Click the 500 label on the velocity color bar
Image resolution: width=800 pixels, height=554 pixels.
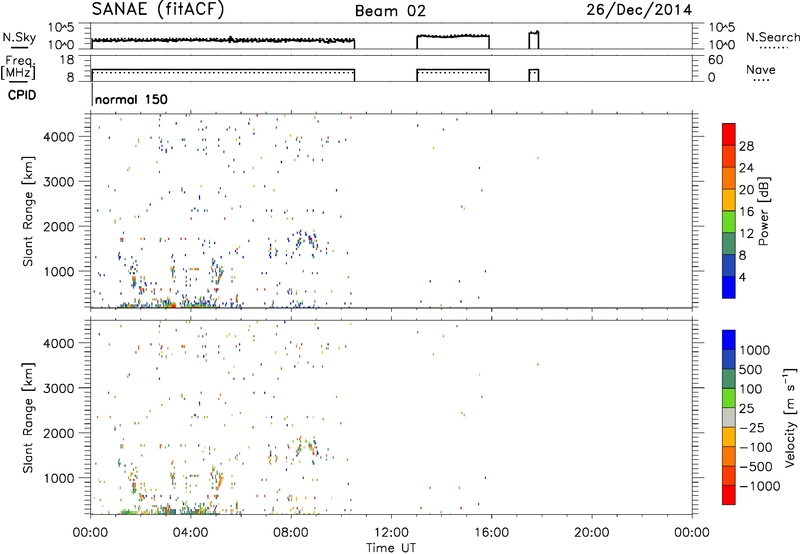click(x=753, y=369)
